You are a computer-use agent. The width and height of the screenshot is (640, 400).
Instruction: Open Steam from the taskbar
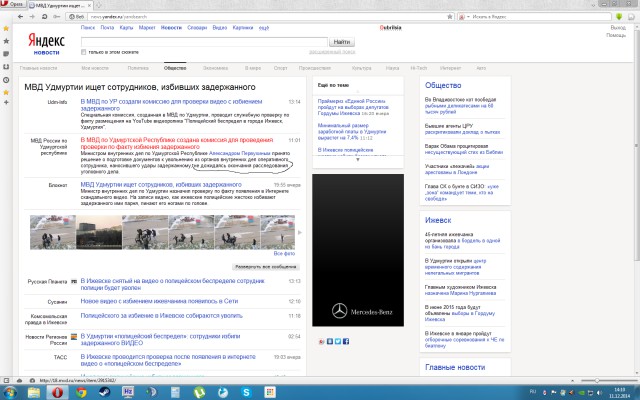pyautogui.click(x=105, y=393)
